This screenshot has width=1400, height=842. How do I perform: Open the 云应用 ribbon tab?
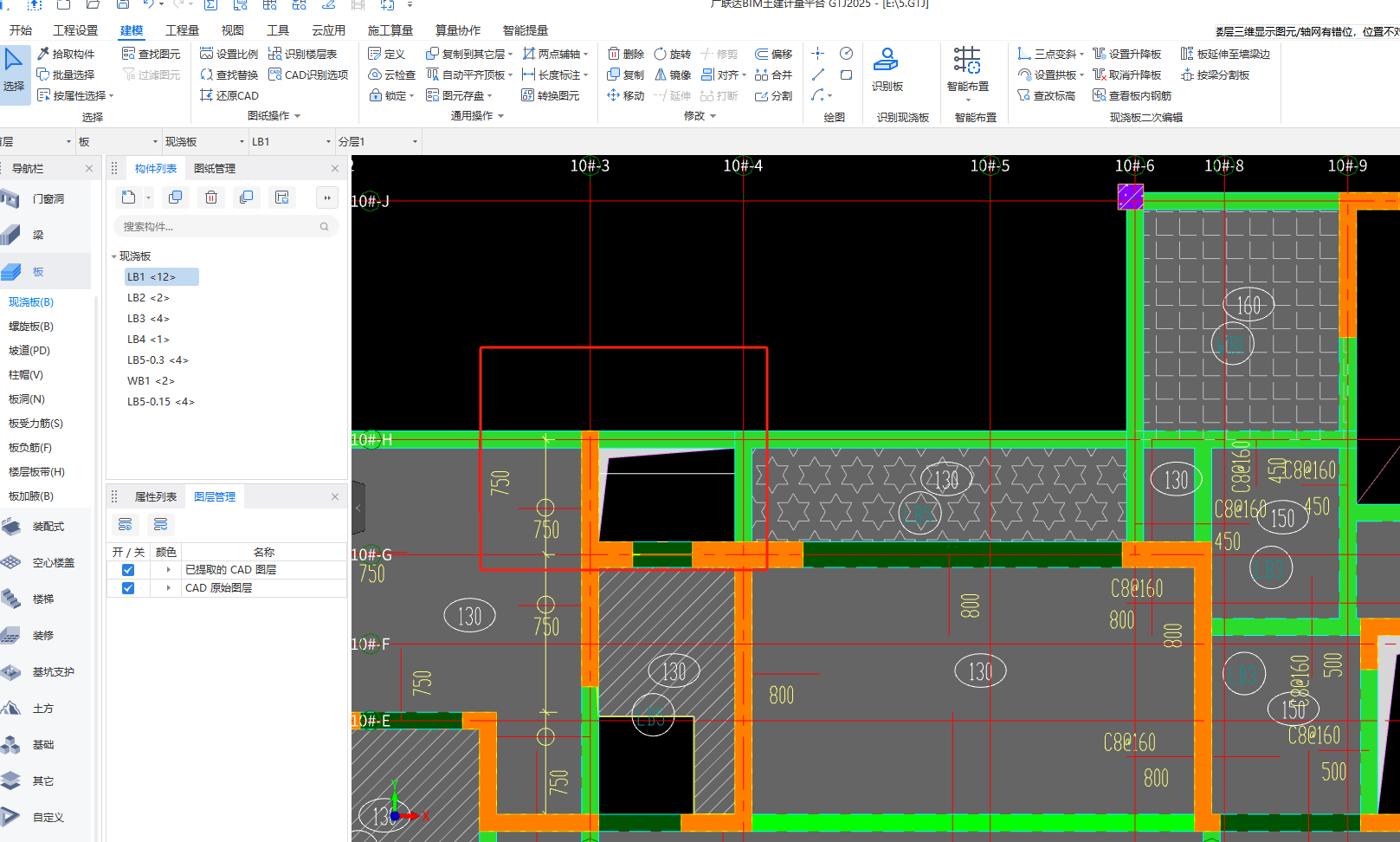[328, 30]
